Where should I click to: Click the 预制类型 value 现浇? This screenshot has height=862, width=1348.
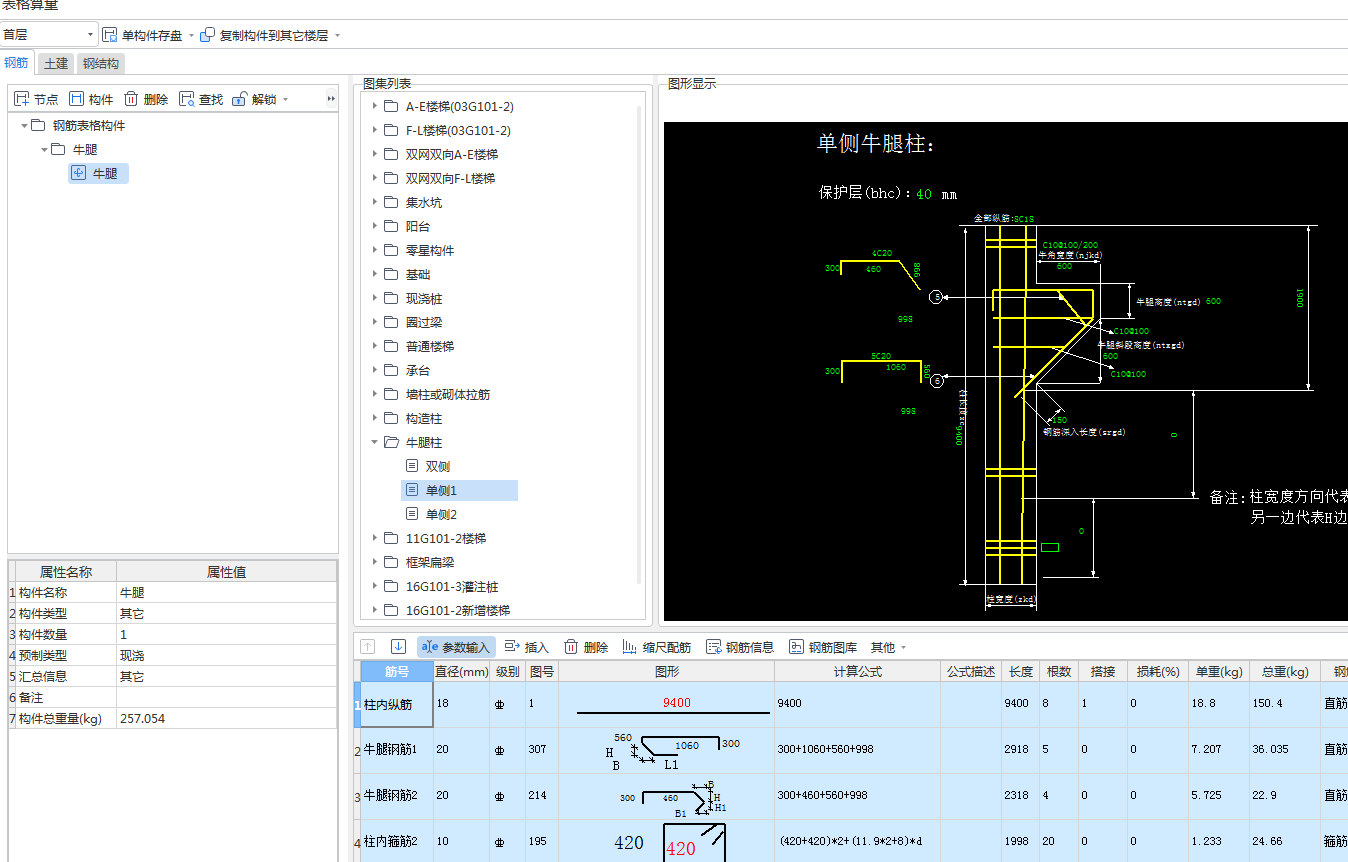226,656
